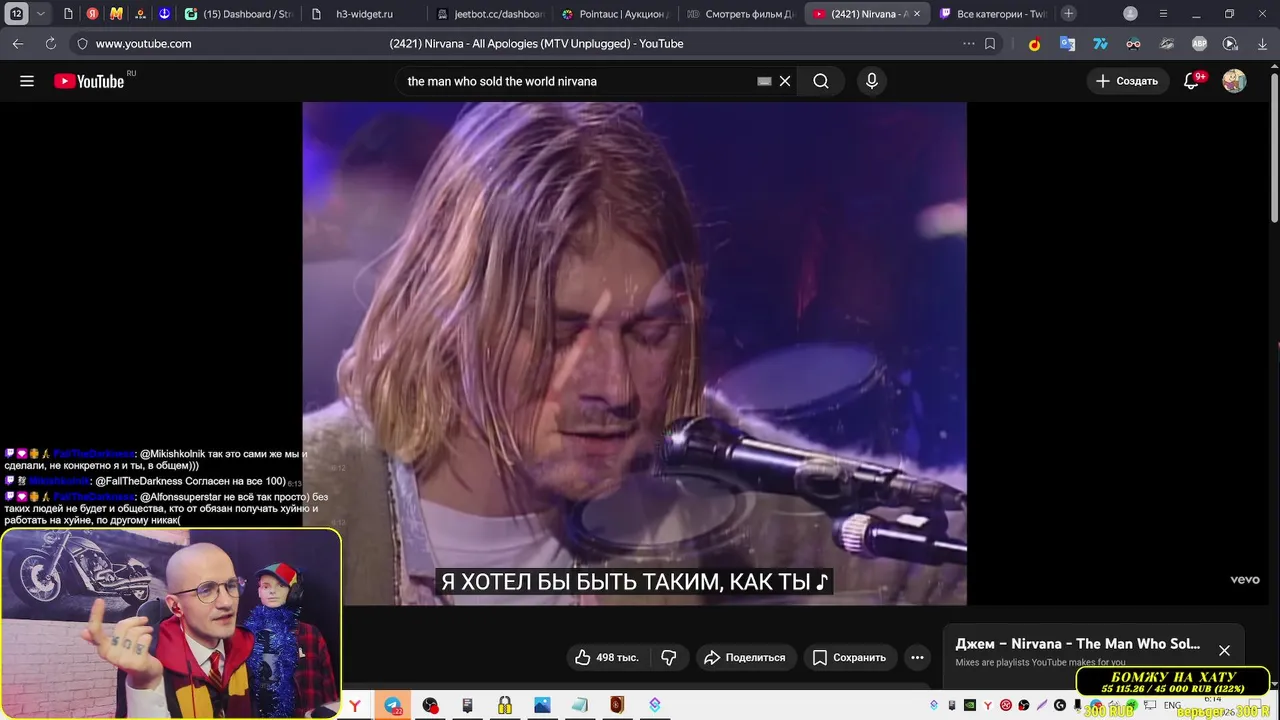Open Yandex Browser taskbar icon
The image size is (1280, 720).
click(x=354, y=706)
